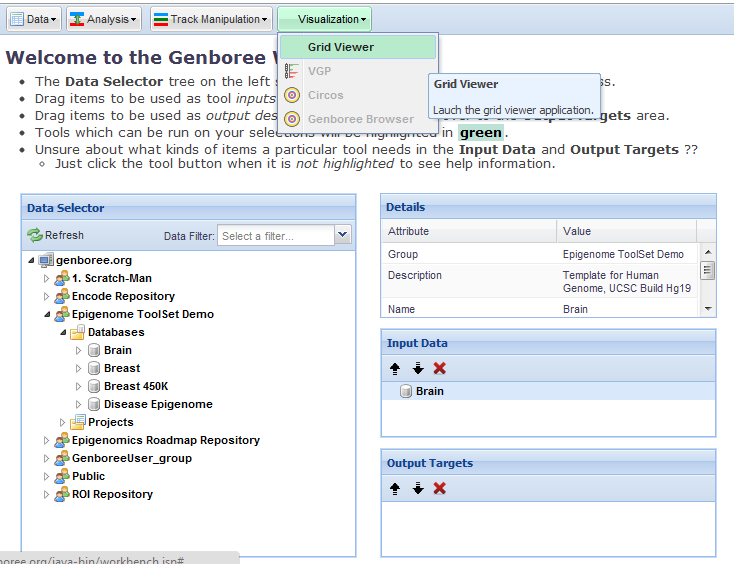Open the Data Filter dropdown arrow
This screenshot has height=564, width=734.
pos(342,235)
